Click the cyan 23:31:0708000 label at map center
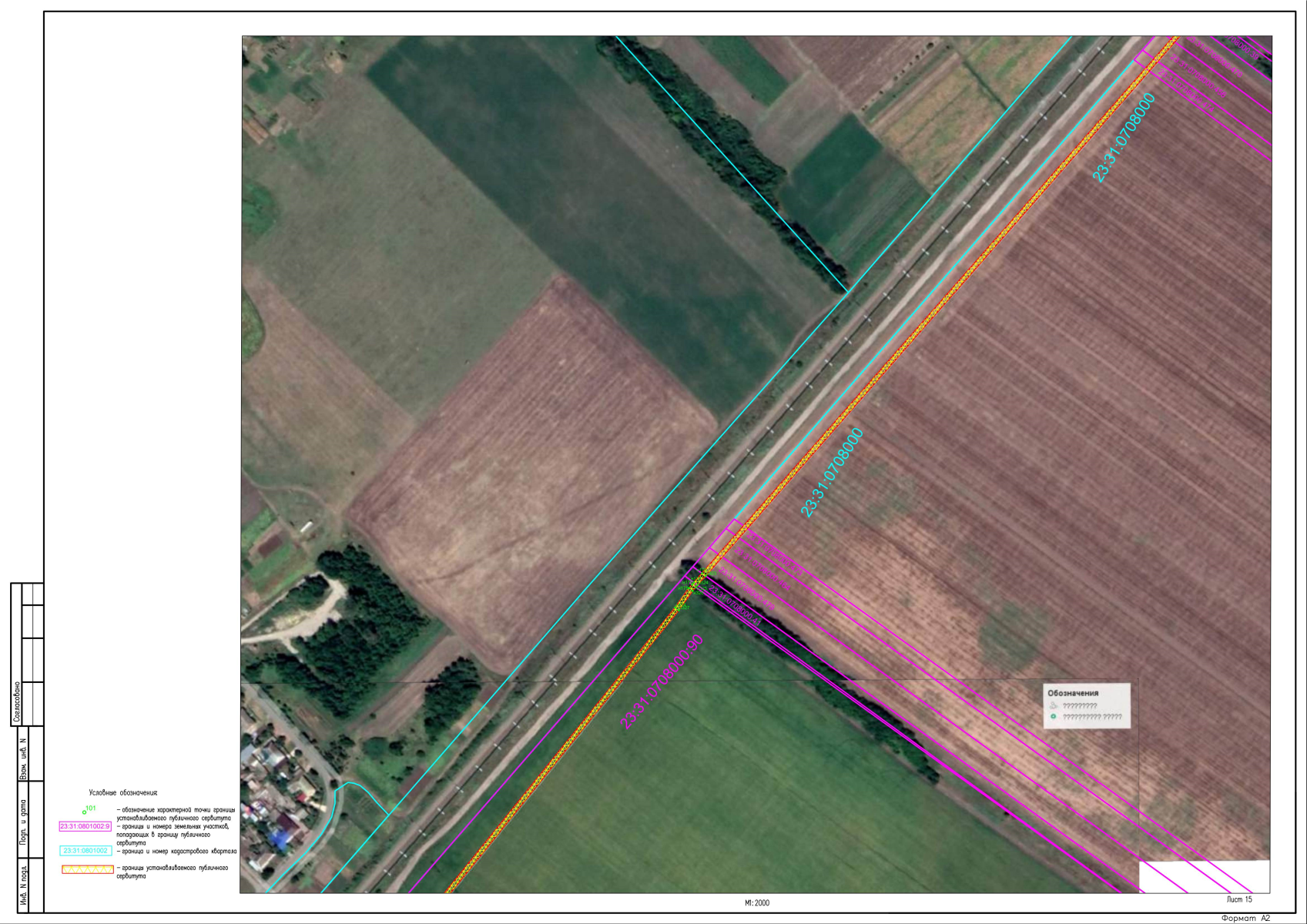This screenshot has height=924, width=1307. [x=832, y=472]
